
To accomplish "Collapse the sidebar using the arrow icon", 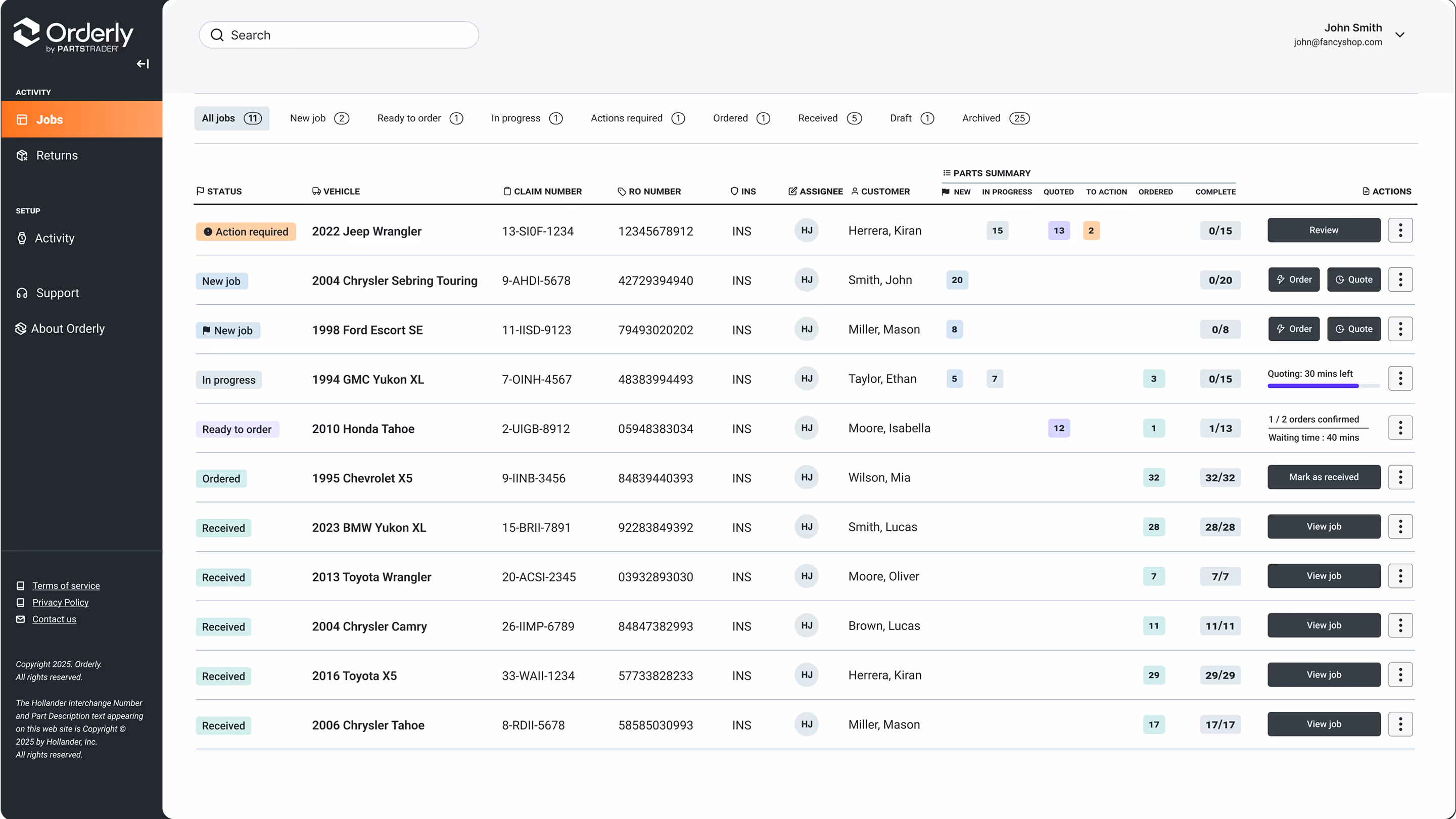I will pyautogui.click(x=142, y=63).
